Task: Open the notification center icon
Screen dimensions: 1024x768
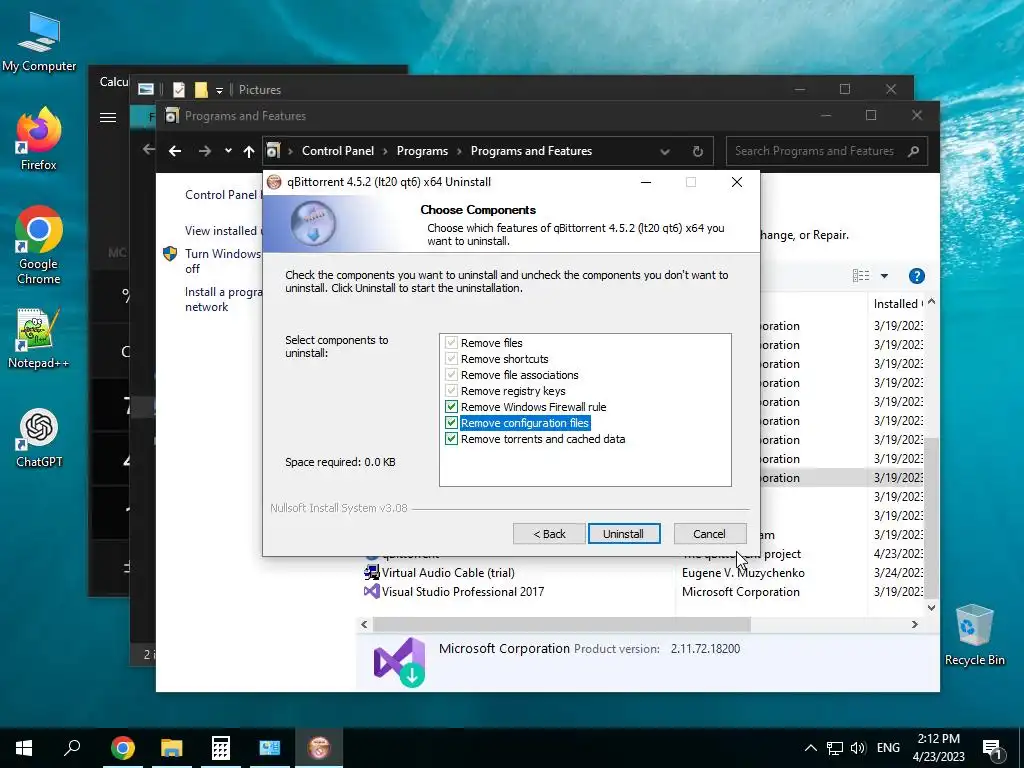Action: pyautogui.click(x=993, y=748)
